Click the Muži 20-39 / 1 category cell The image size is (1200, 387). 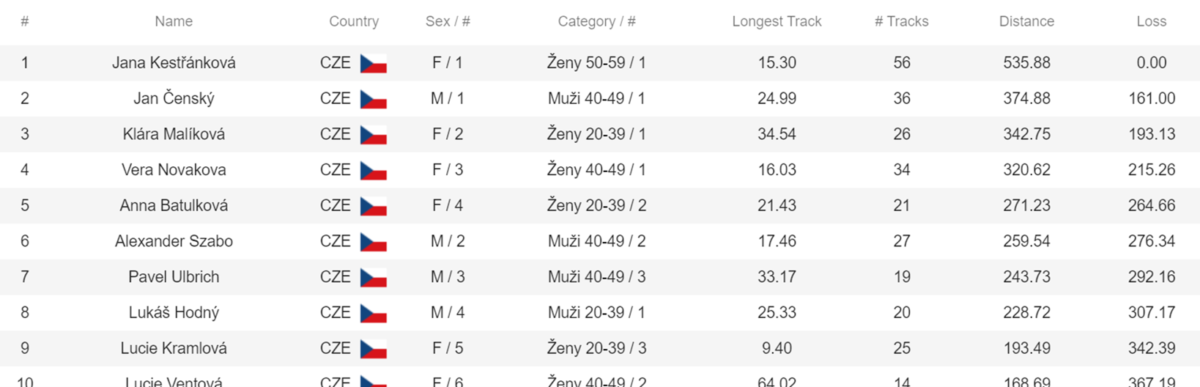pos(597,313)
